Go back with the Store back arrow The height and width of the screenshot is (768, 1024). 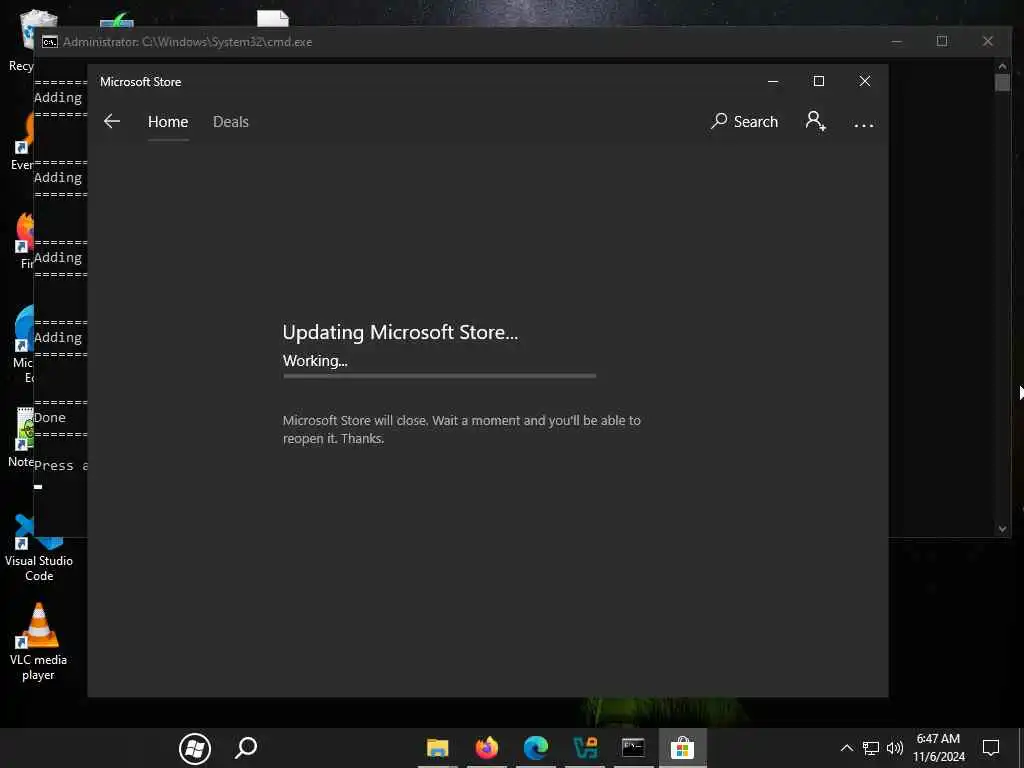point(112,121)
